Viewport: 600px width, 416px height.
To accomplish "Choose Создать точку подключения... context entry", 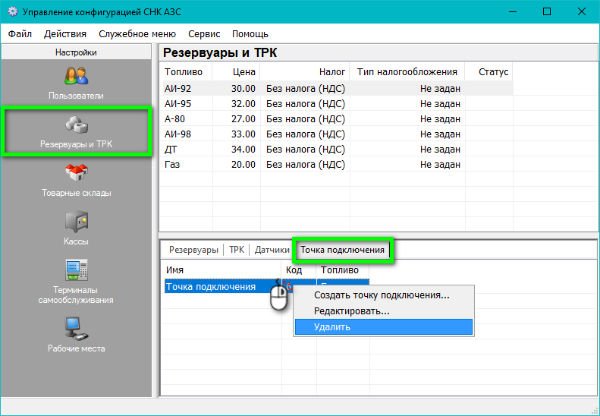I will click(381, 295).
